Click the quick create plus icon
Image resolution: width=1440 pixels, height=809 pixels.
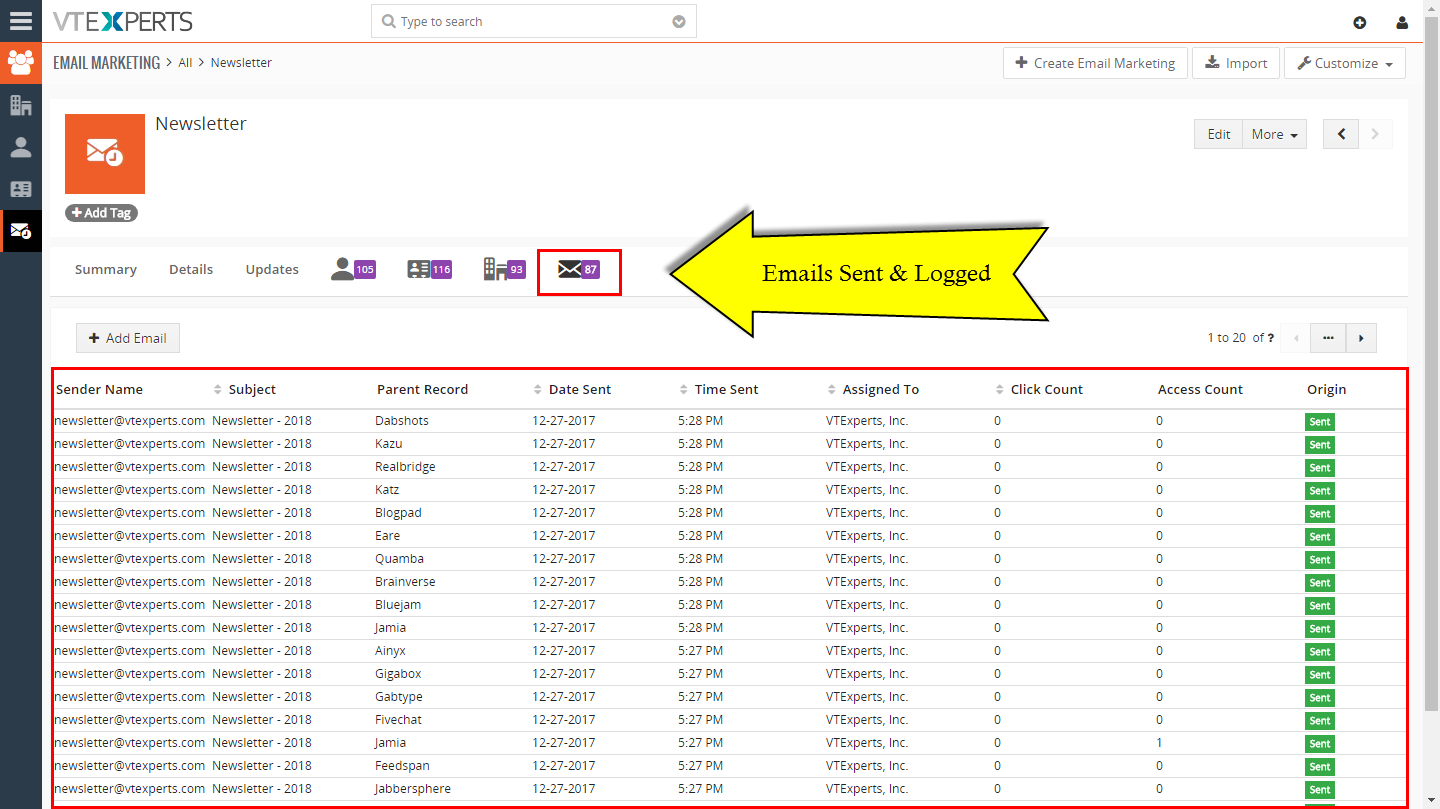(1359, 23)
